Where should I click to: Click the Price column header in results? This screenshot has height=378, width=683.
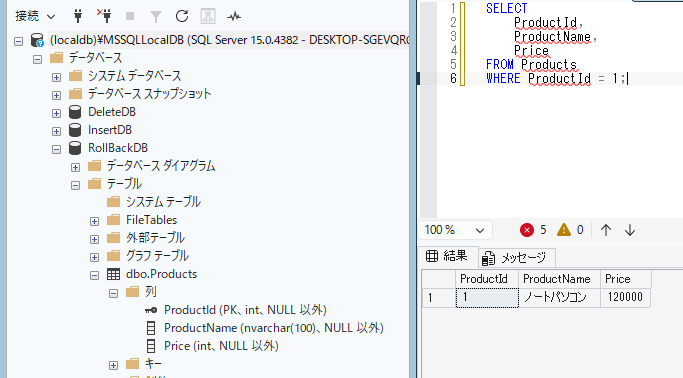[x=626, y=279]
